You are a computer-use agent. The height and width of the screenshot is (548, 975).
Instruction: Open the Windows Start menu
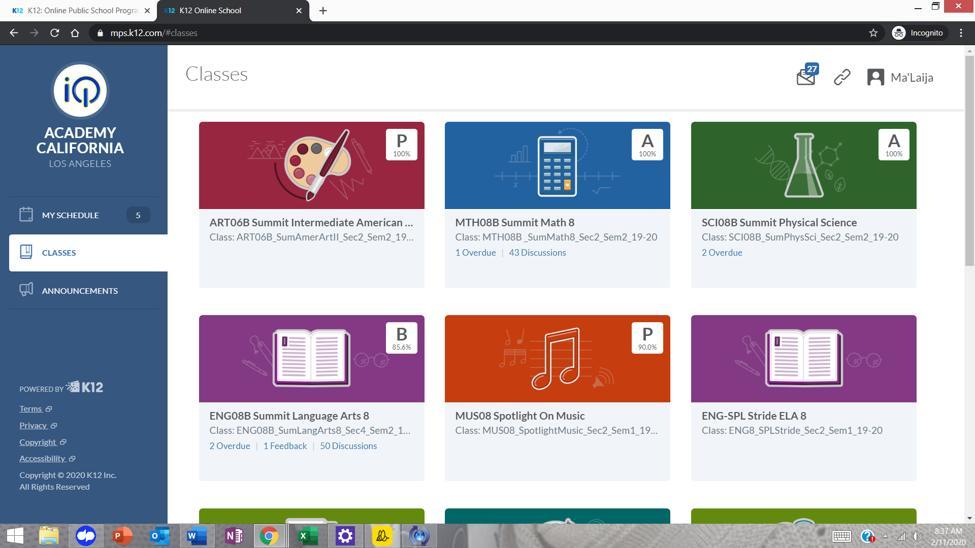pos(14,536)
